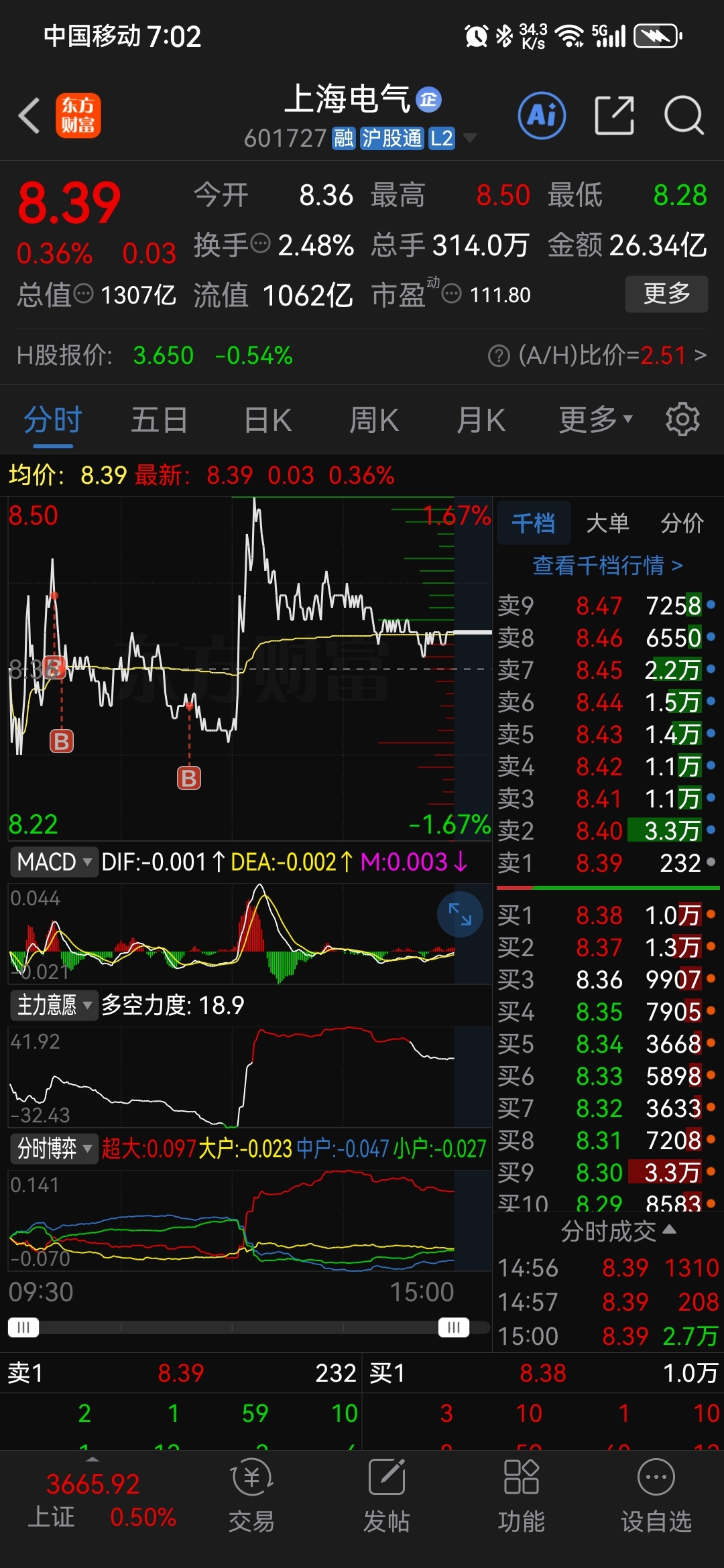The height and width of the screenshot is (1568, 724).
Task: Tap the bottom 卖1 8.39 232 queue header
Action: [x=181, y=1373]
